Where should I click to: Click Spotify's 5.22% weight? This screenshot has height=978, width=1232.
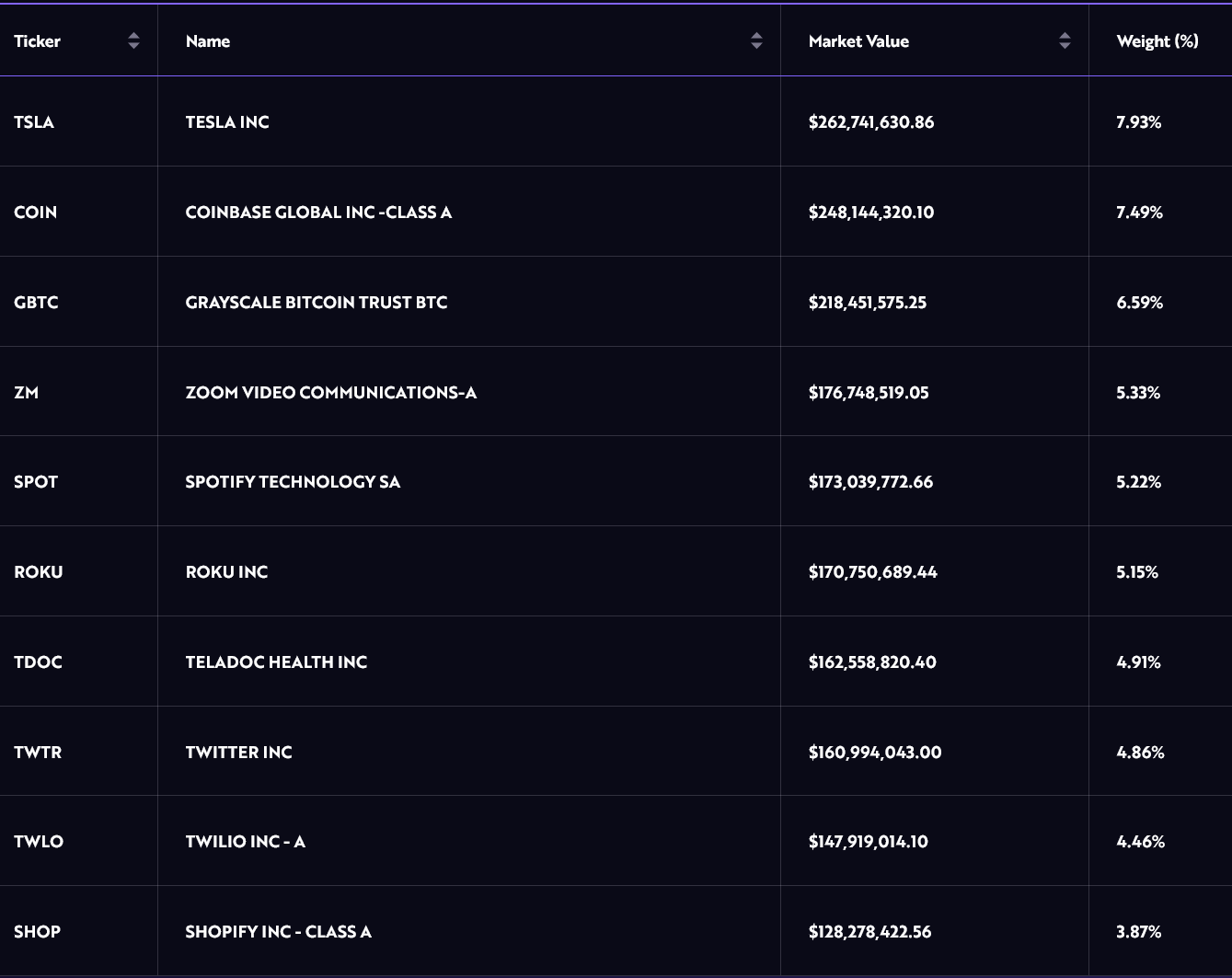1139,482
